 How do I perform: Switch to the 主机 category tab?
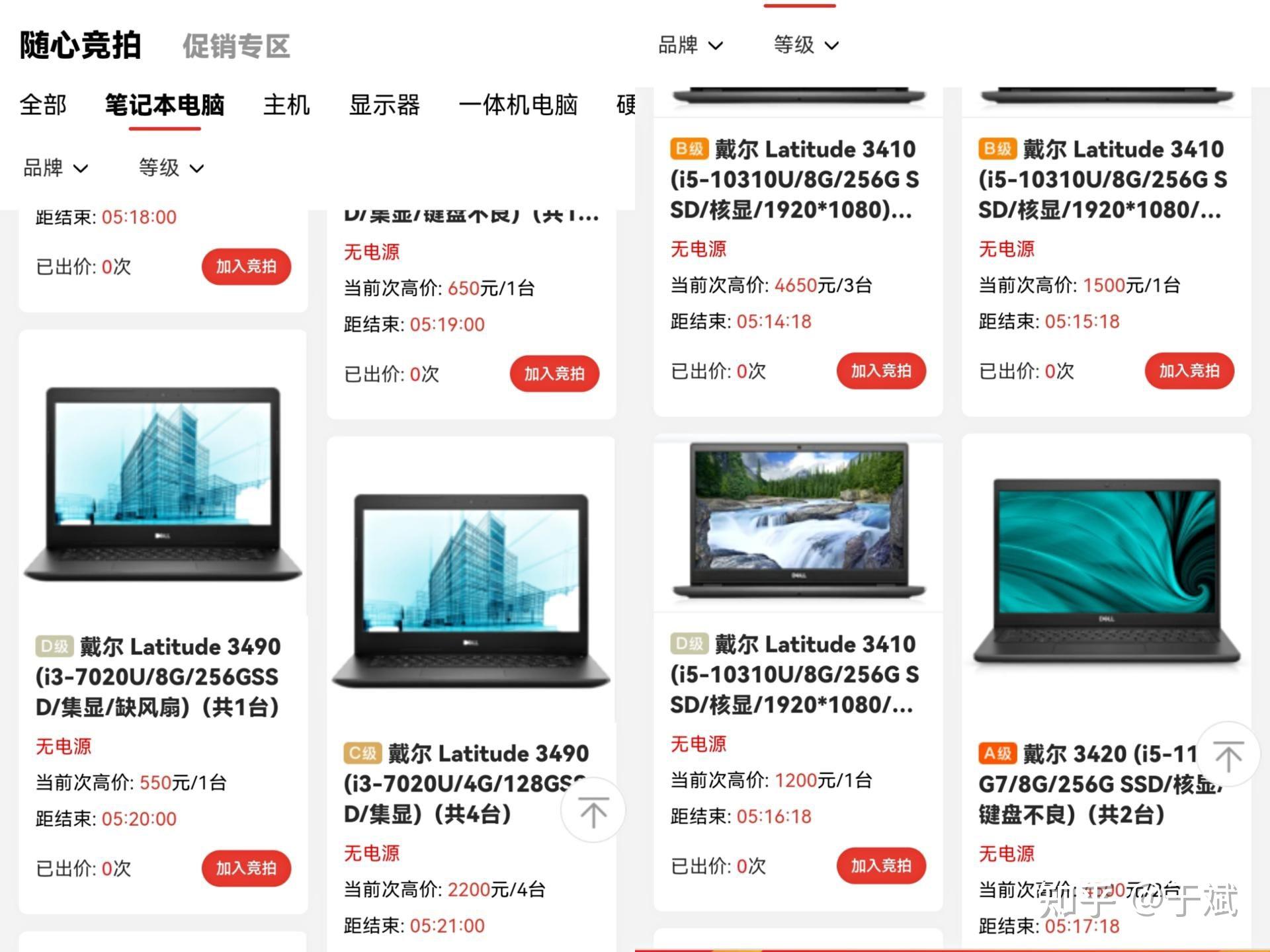click(286, 104)
